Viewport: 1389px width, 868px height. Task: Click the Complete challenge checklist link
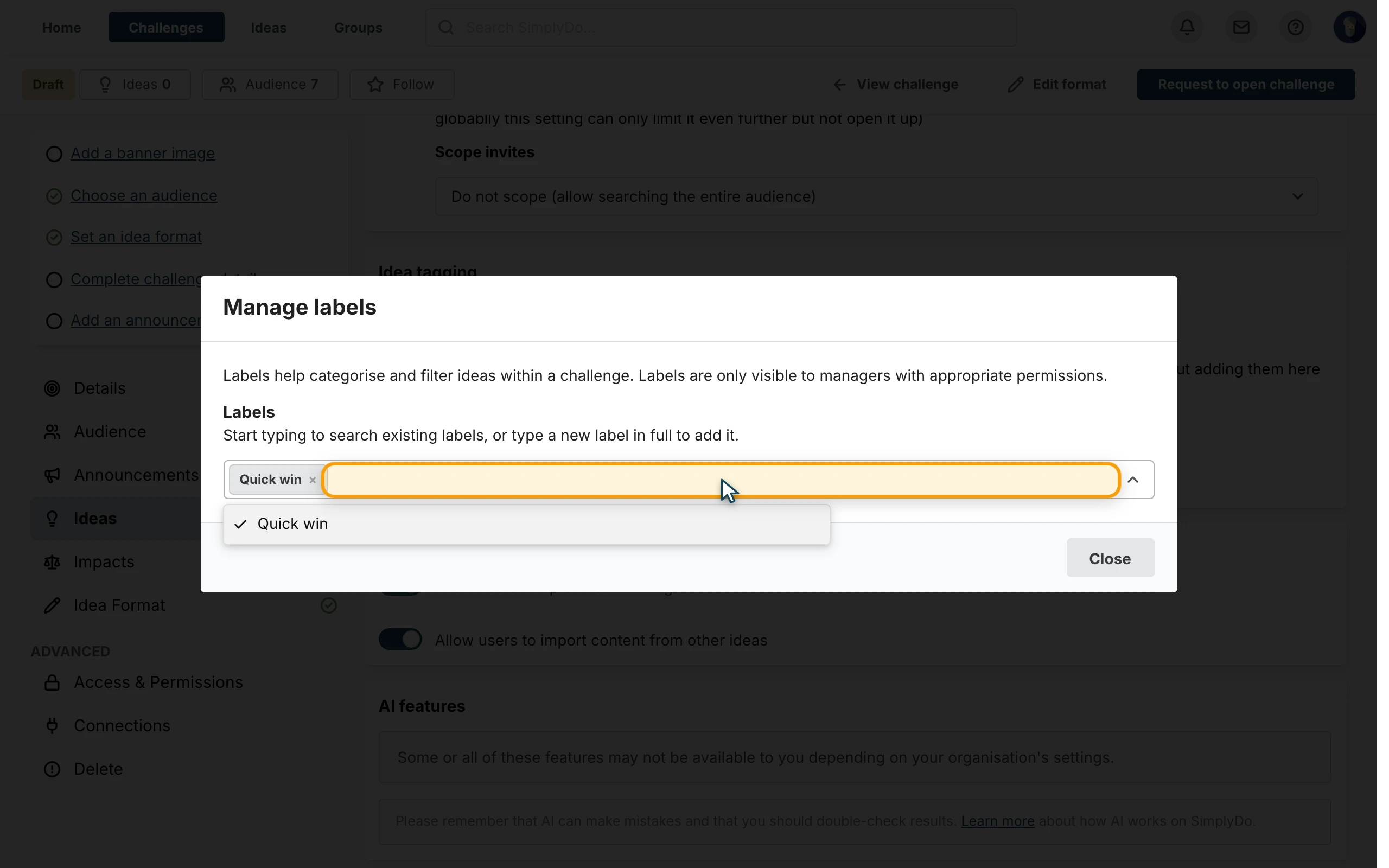136,279
